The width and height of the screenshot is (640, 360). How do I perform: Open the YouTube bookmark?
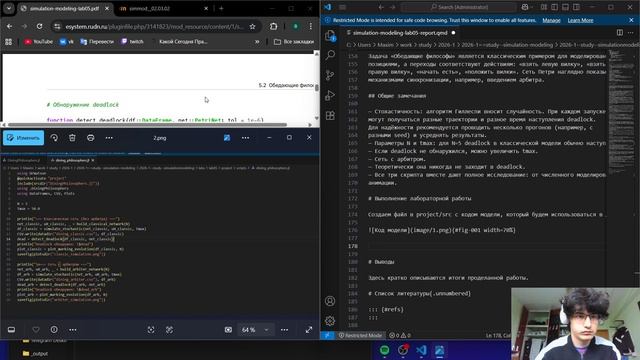(x=39, y=42)
